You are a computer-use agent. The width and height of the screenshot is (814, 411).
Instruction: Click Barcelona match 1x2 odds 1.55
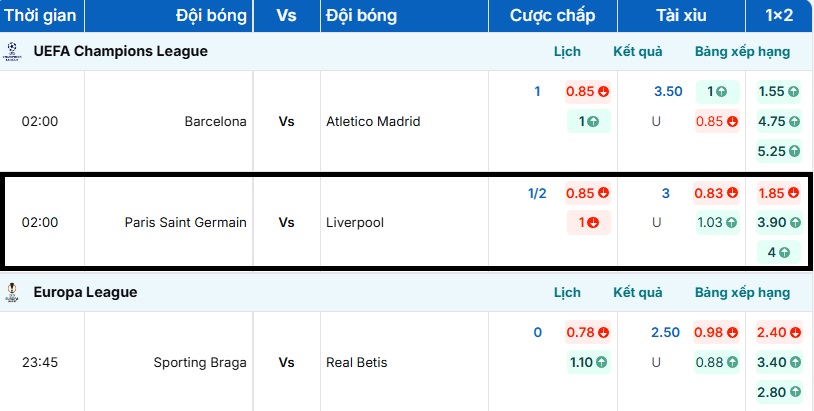tap(778, 91)
